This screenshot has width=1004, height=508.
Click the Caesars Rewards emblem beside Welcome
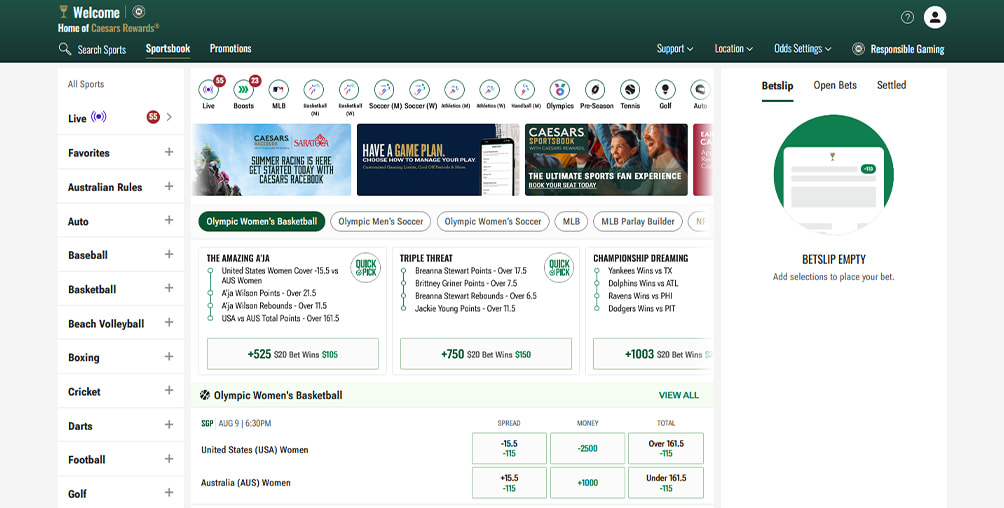(138, 12)
